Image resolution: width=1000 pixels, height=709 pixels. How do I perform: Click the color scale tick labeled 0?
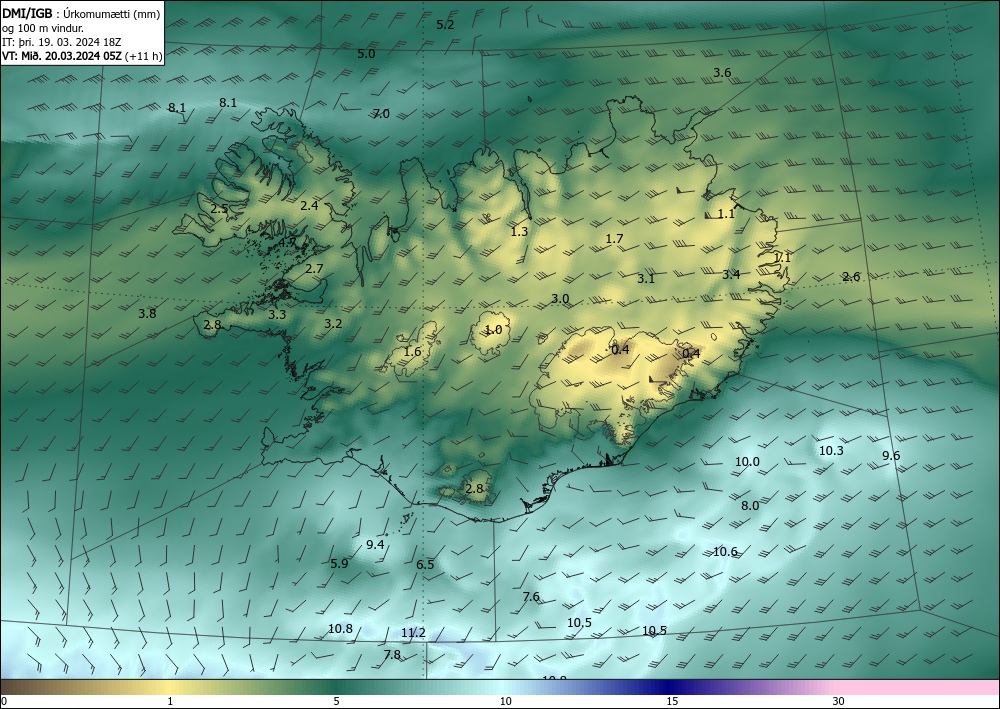[4, 702]
